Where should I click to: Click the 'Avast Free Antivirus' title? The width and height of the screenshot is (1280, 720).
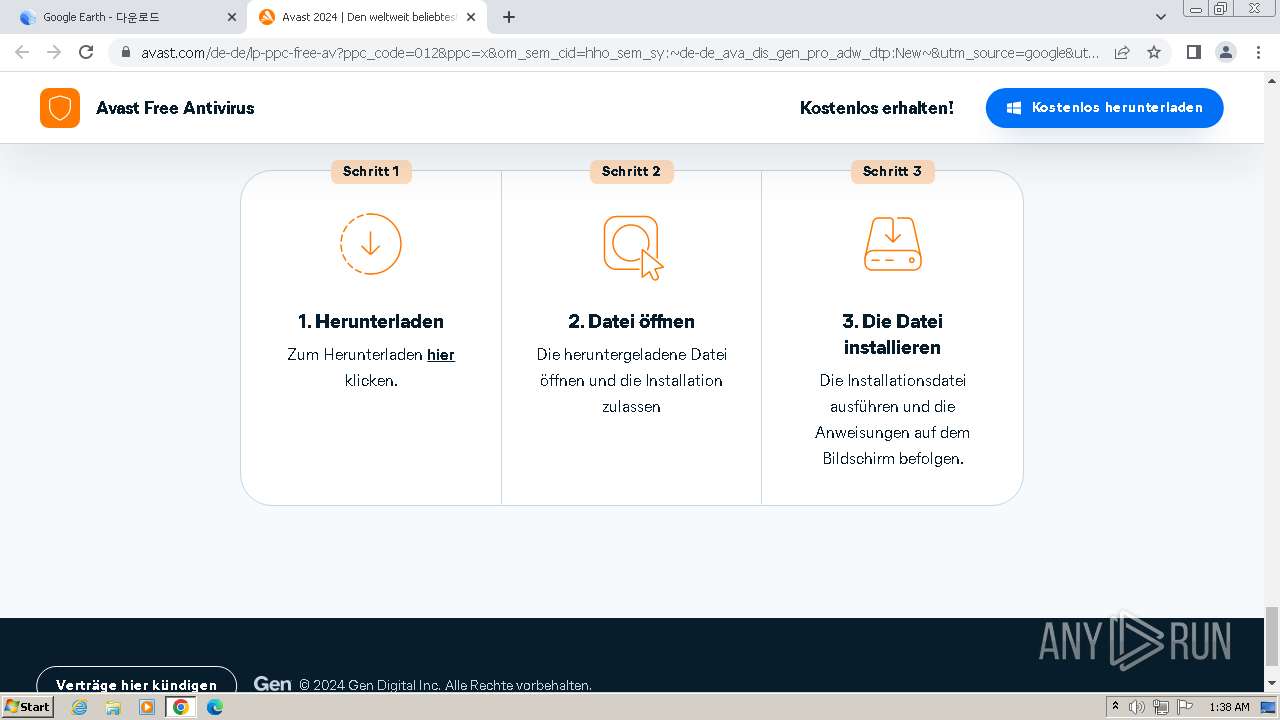tap(175, 108)
